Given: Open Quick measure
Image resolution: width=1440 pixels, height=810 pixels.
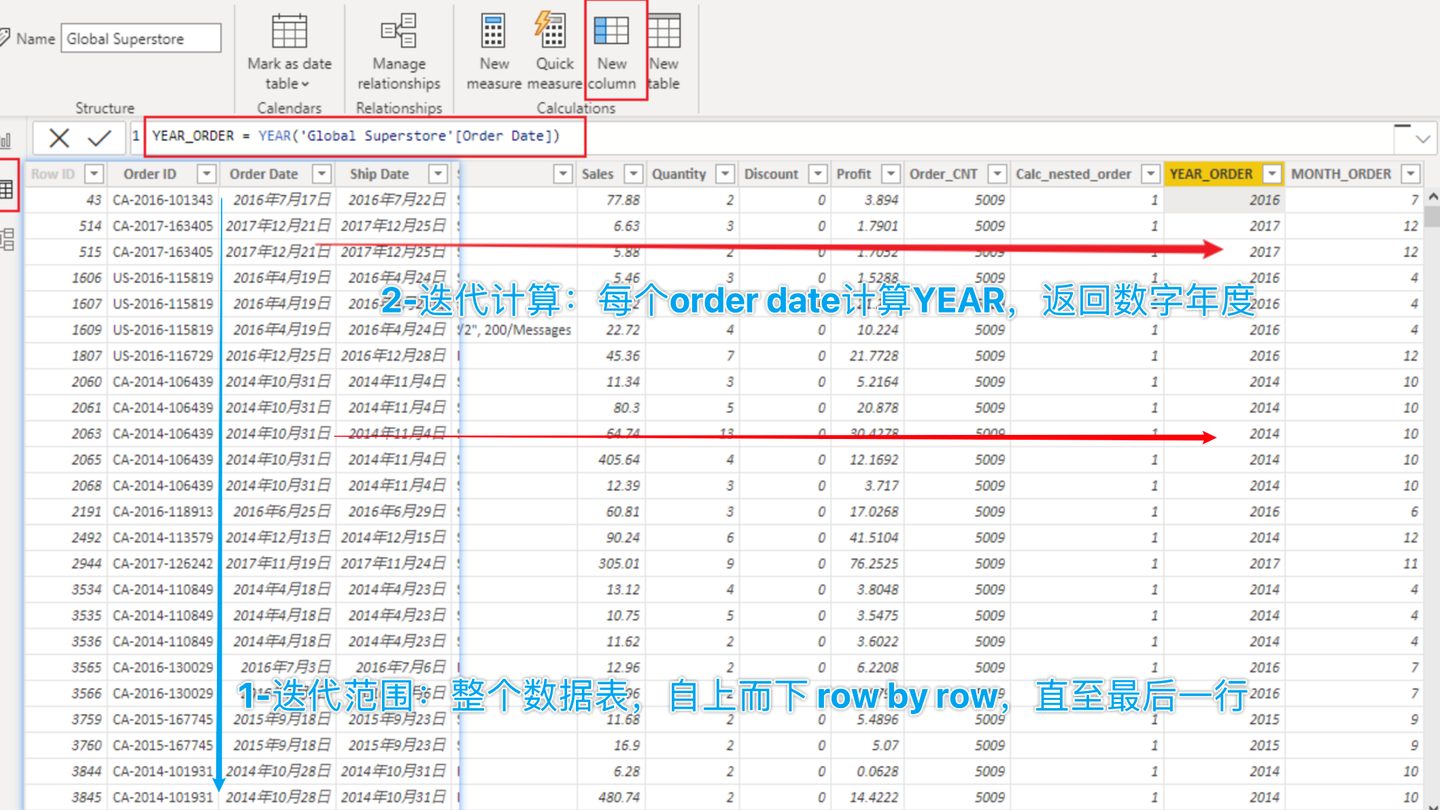Looking at the screenshot, I should pyautogui.click(x=553, y=53).
